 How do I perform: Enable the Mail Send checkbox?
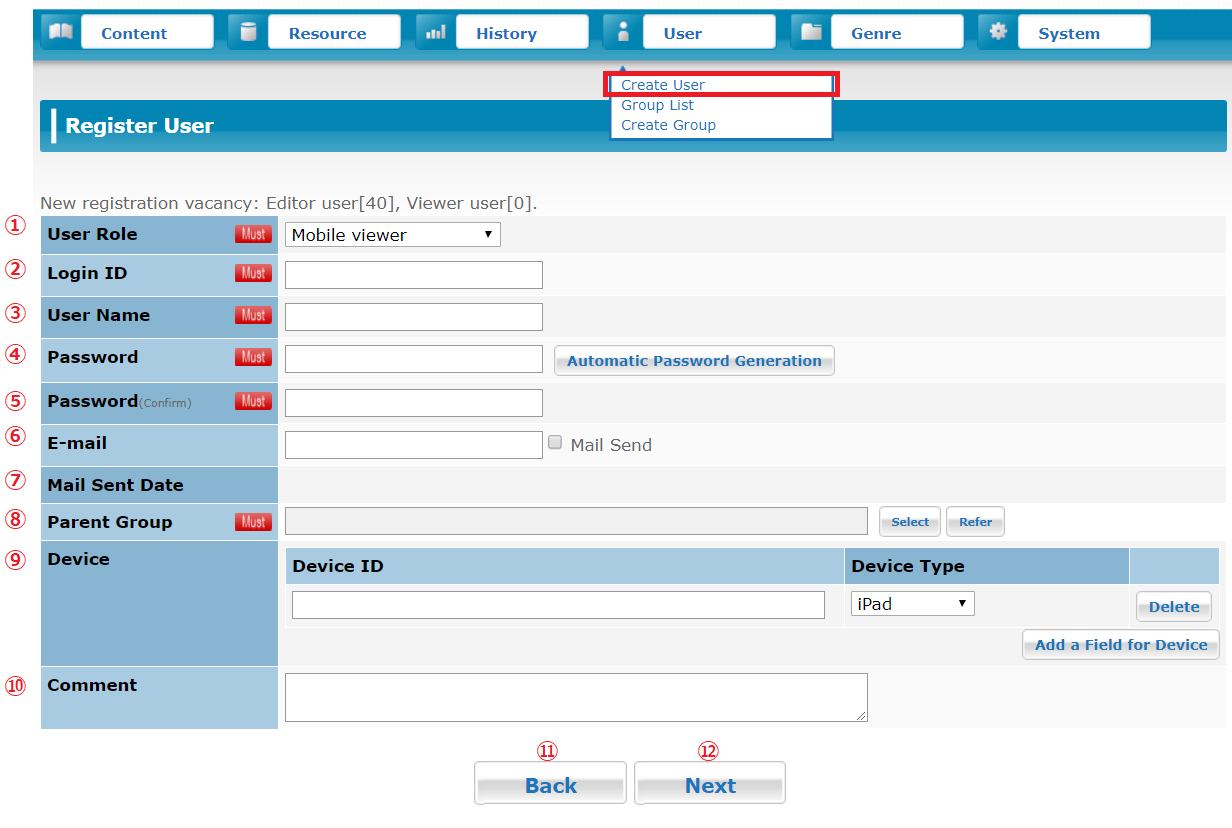[555, 442]
